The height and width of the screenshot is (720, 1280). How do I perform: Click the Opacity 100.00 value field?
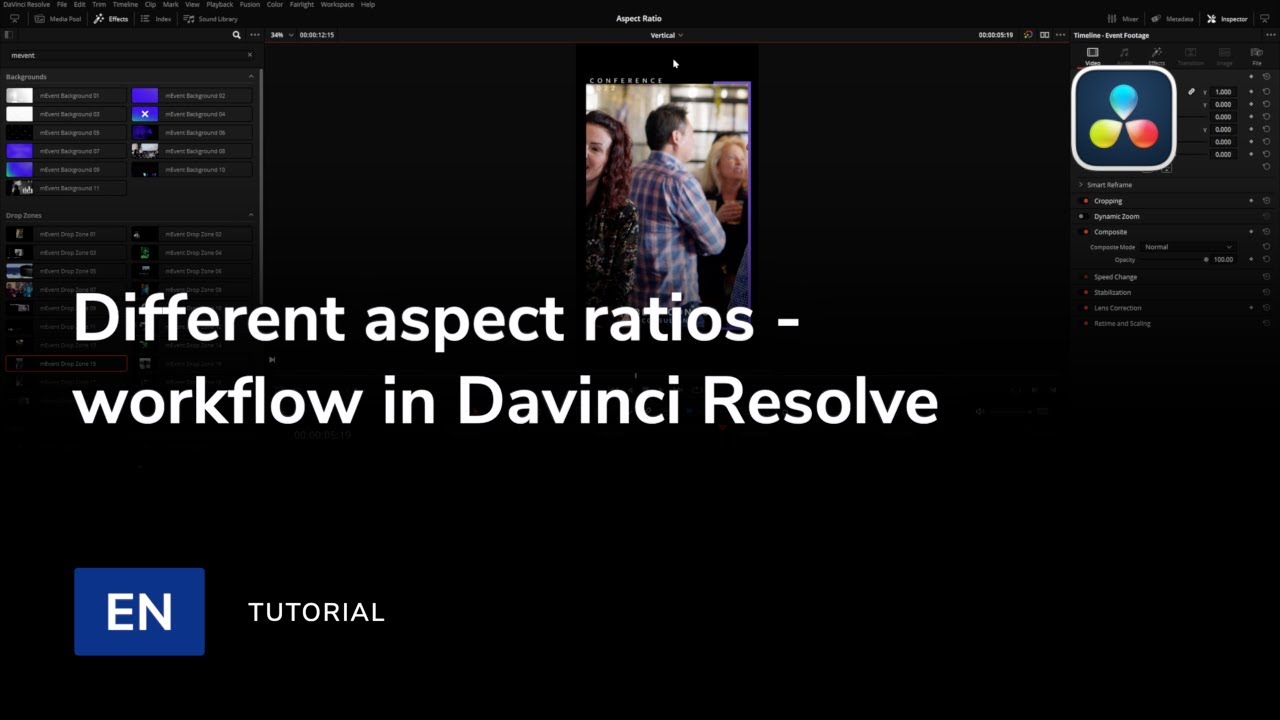(x=1223, y=259)
